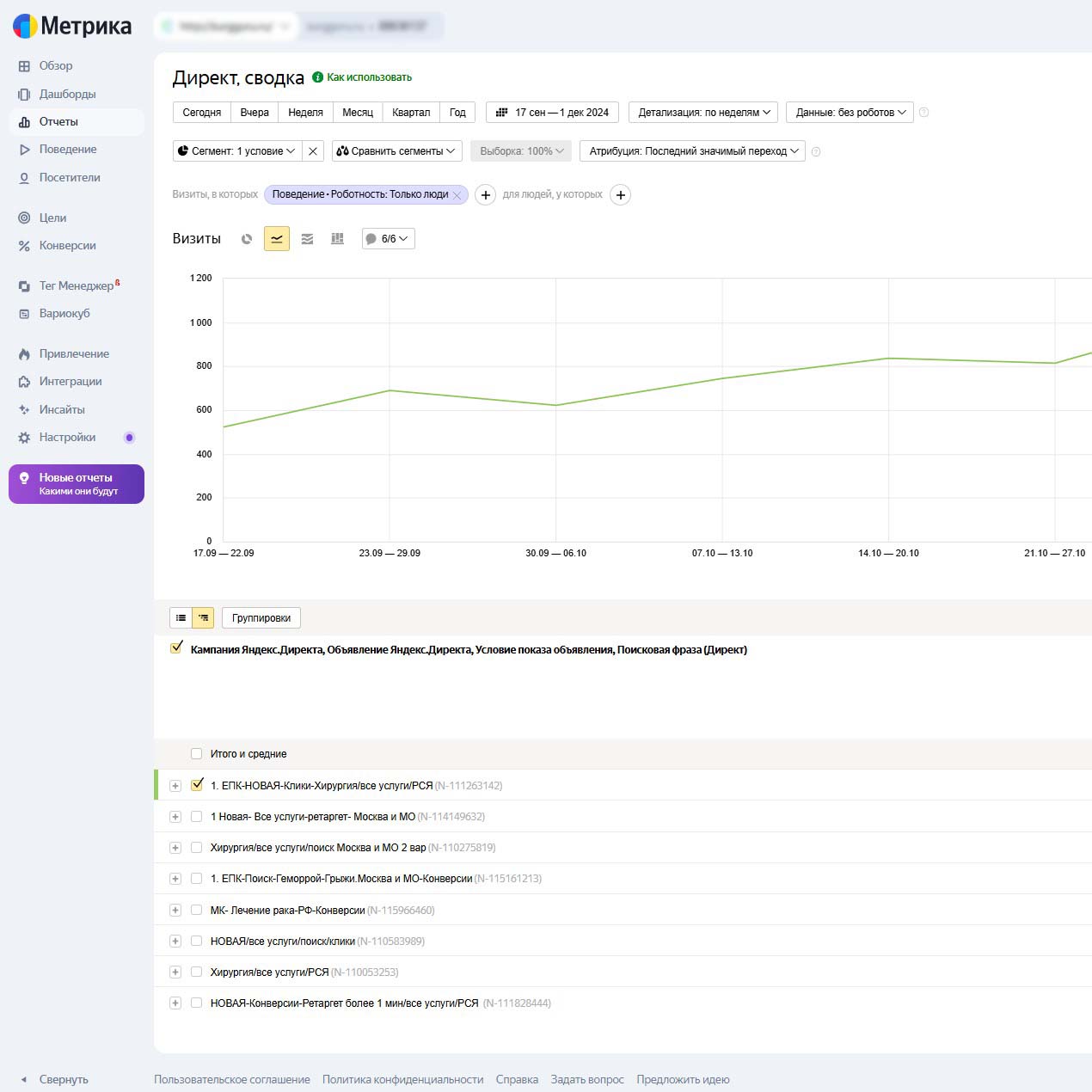
Task: Check the МК- Лечение рака campaign checkbox
Action: tap(196, 910)
